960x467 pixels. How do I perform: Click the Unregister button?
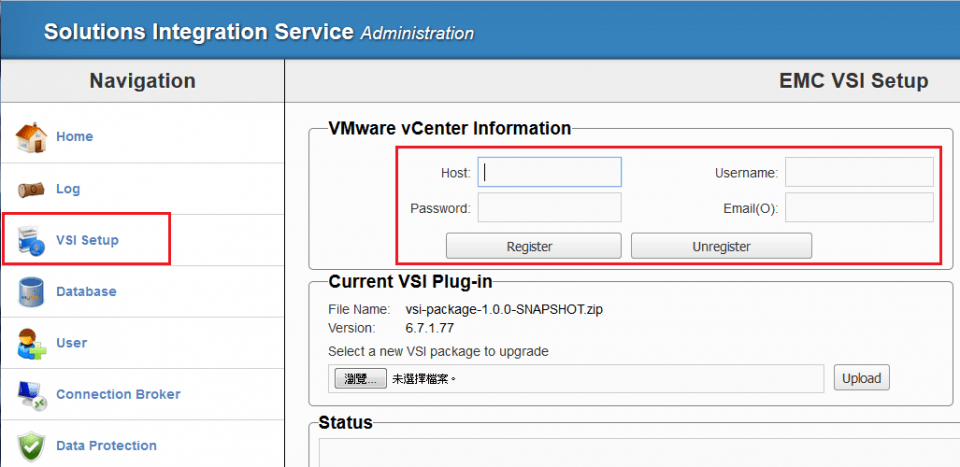[721, 246]
